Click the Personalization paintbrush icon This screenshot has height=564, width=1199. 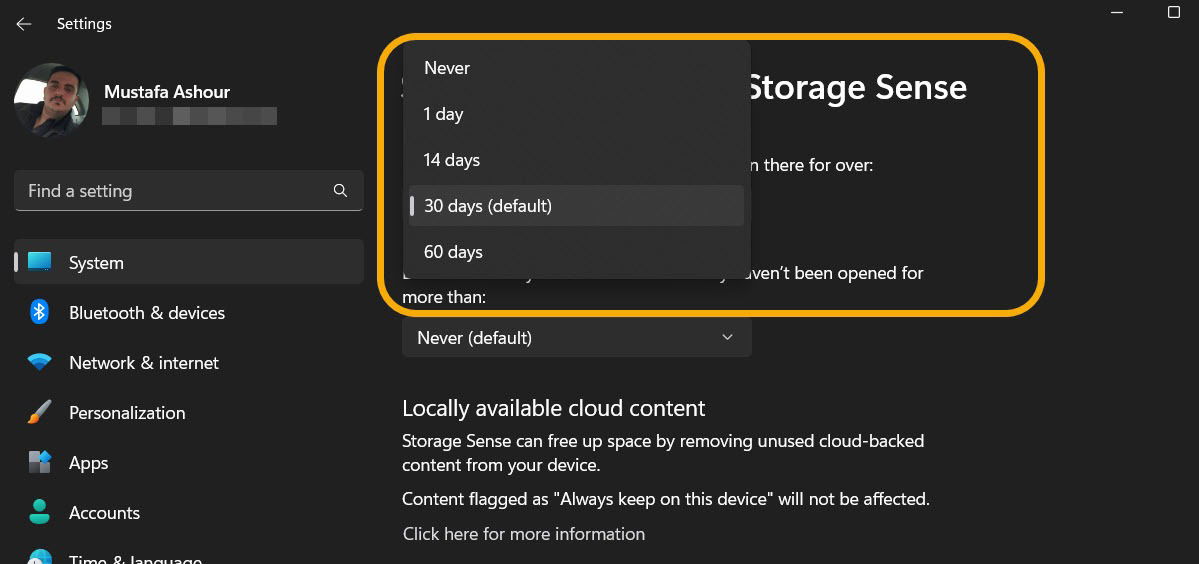(39, 413)
